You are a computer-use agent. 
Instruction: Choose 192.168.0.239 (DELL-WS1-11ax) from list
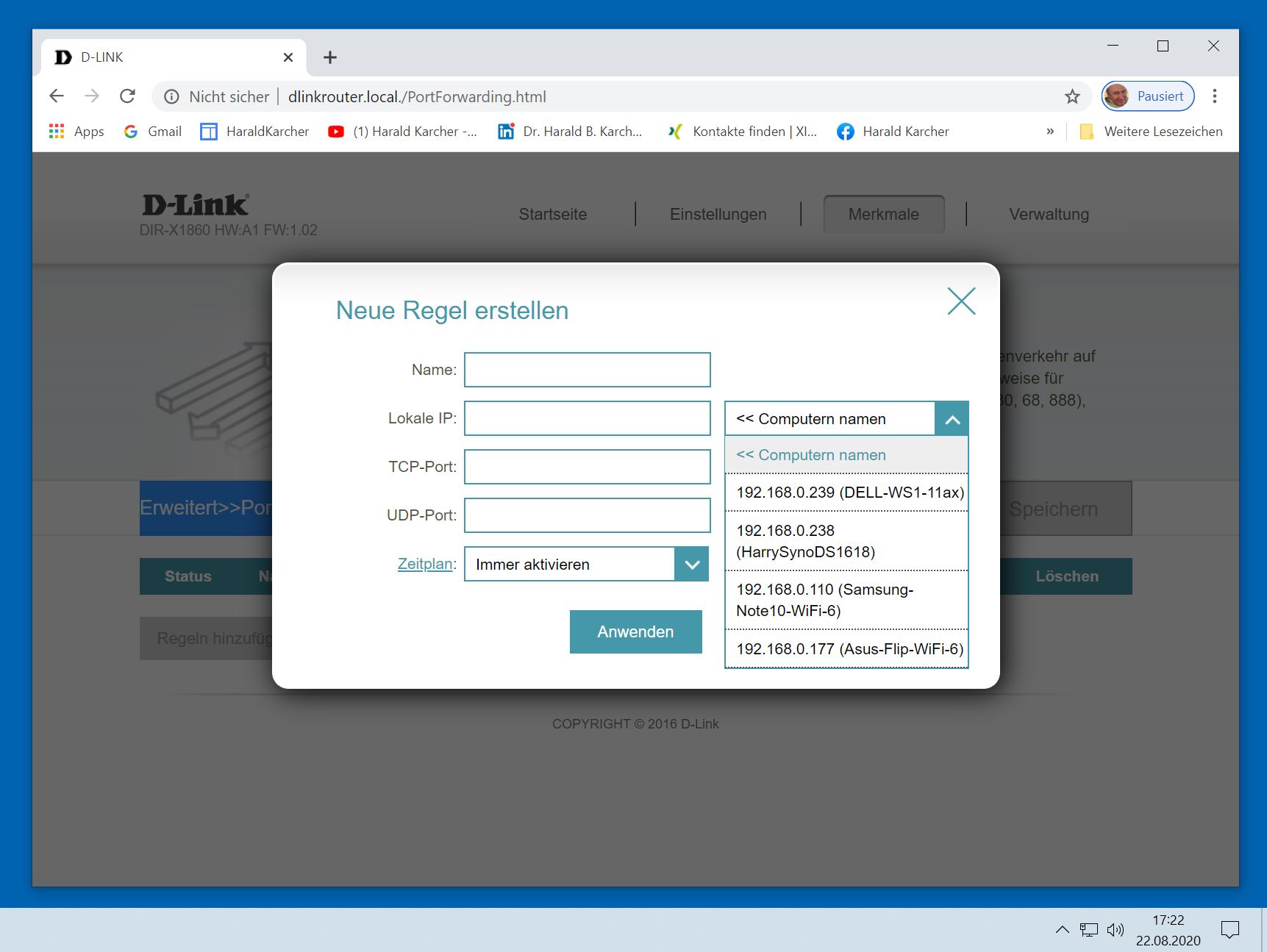coord(846,493)
